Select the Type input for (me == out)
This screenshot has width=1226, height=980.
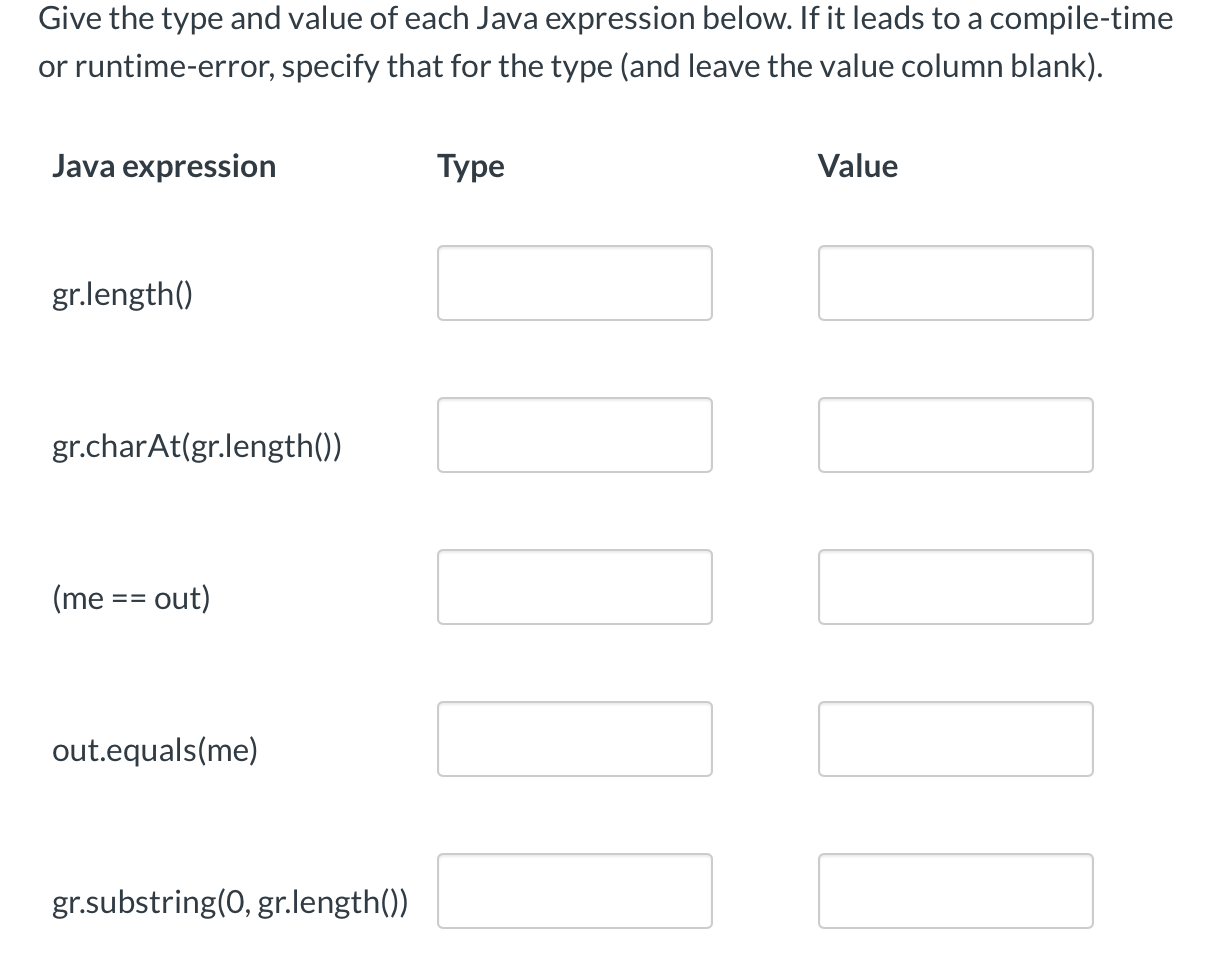tap(575, 587)
